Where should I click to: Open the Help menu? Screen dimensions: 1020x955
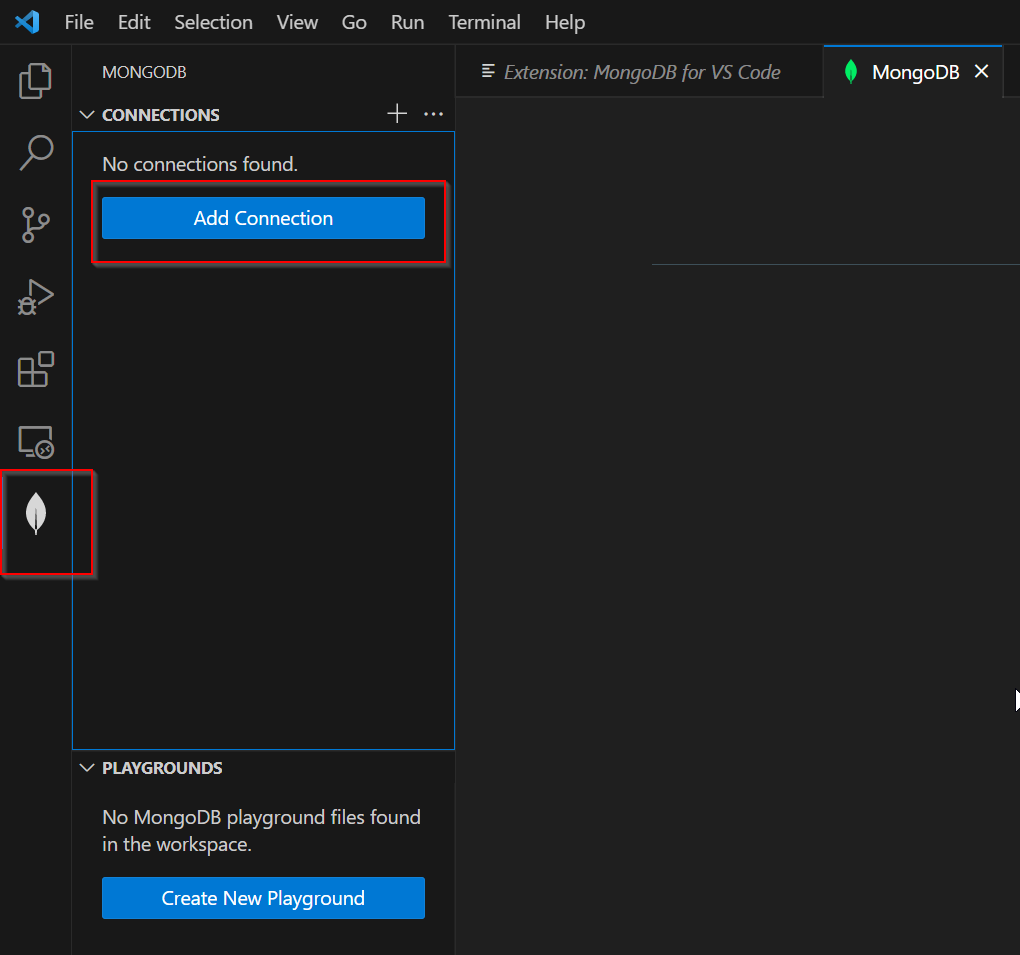pos(565,22)
